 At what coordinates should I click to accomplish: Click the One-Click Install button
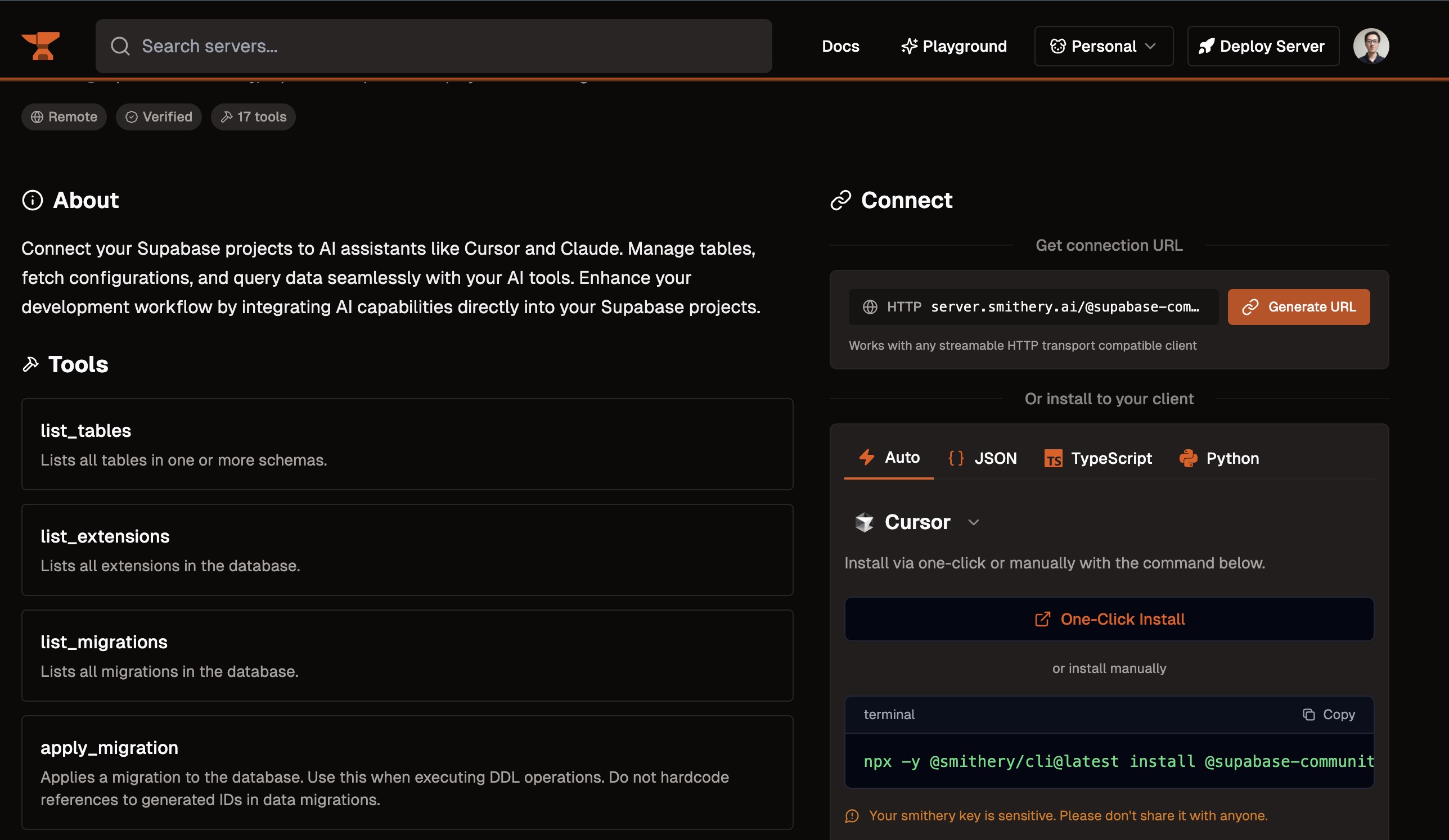(x=1109, y=619)
